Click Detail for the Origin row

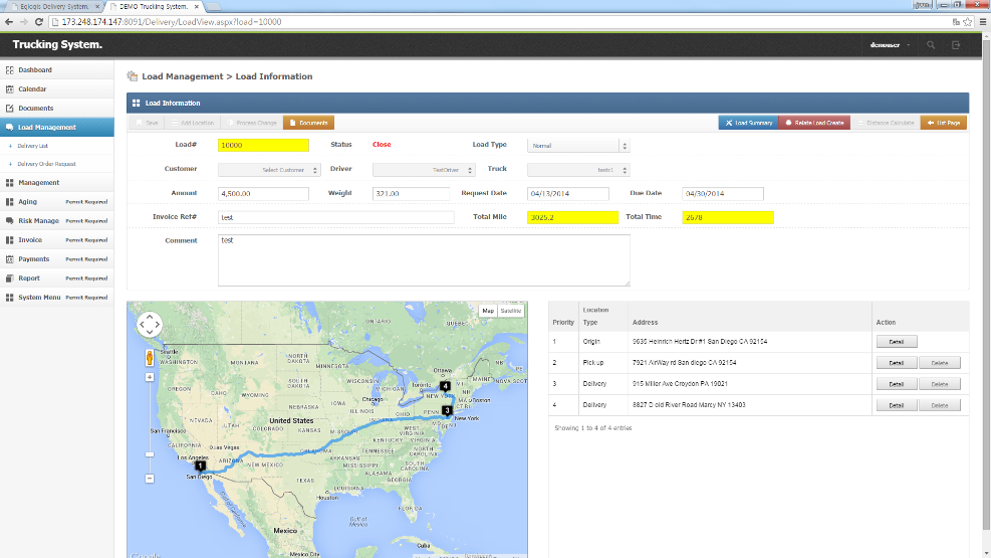click(896, 342)
